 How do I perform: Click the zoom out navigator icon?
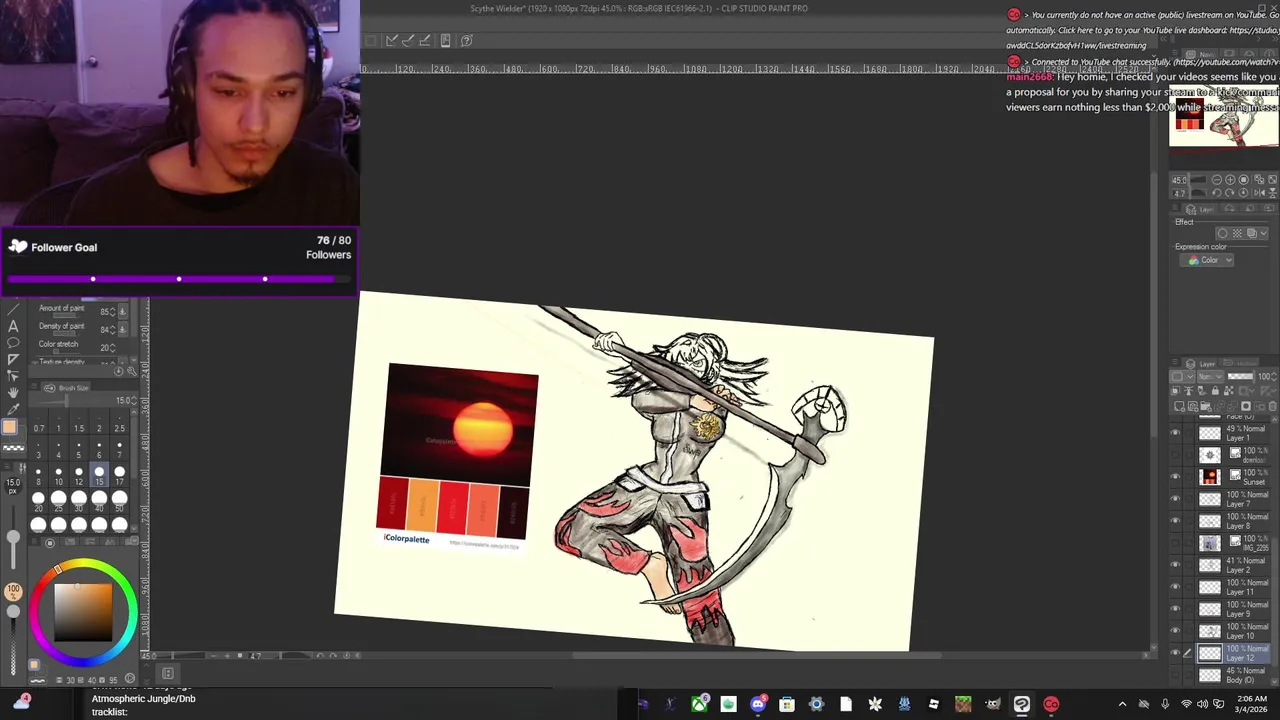tap(1217, 180)
